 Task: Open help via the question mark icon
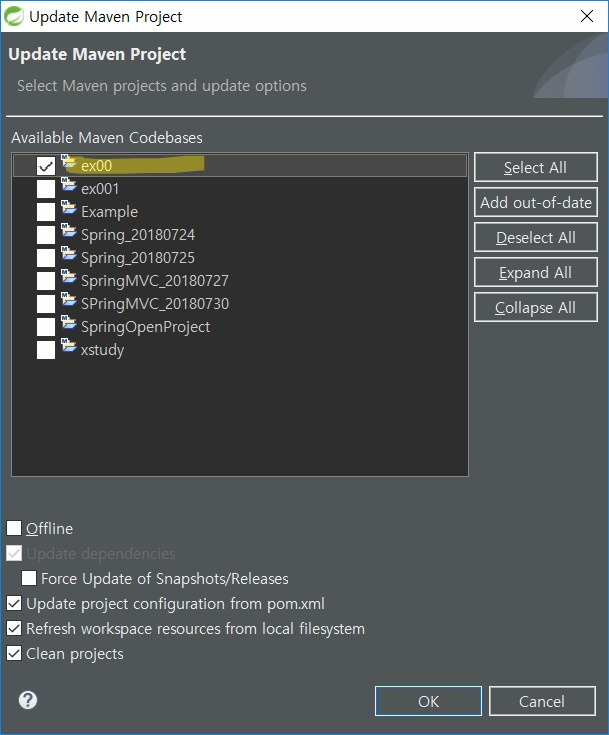pyautogui.click(x=28, y=700)
